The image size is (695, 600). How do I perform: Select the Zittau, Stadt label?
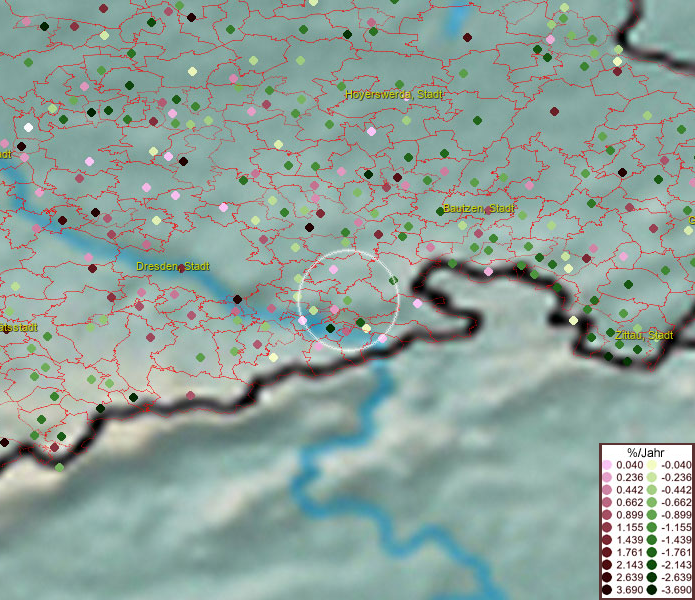click(x=644, y=335)
